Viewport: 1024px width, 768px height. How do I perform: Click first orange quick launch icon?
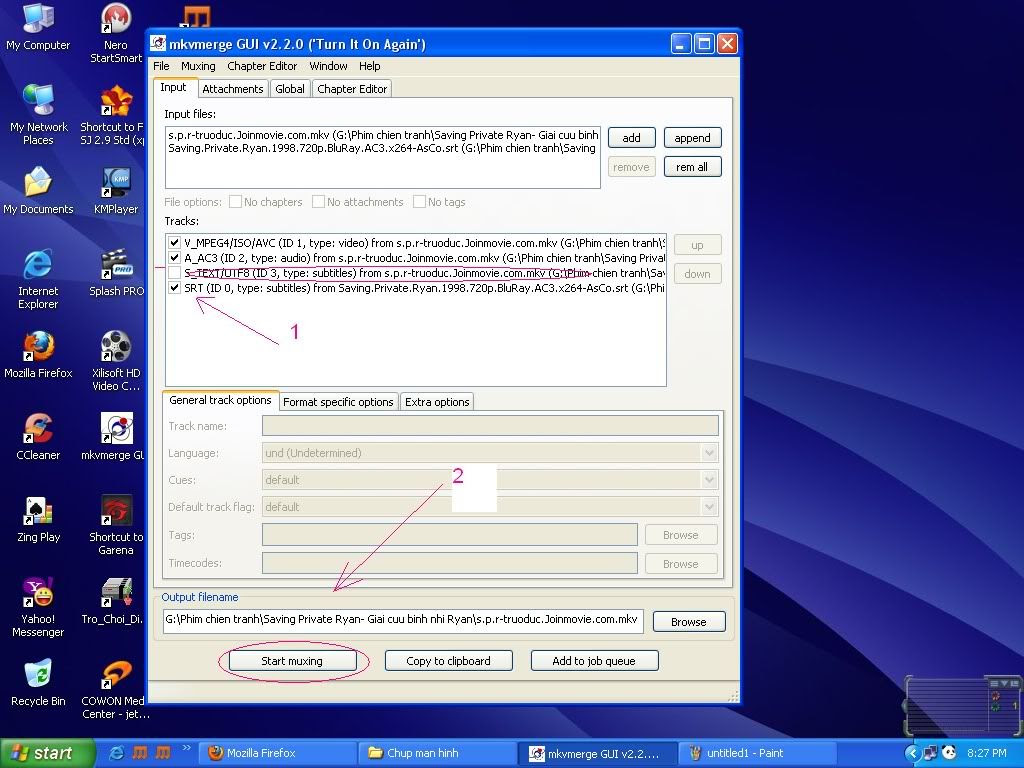point(139,753)
